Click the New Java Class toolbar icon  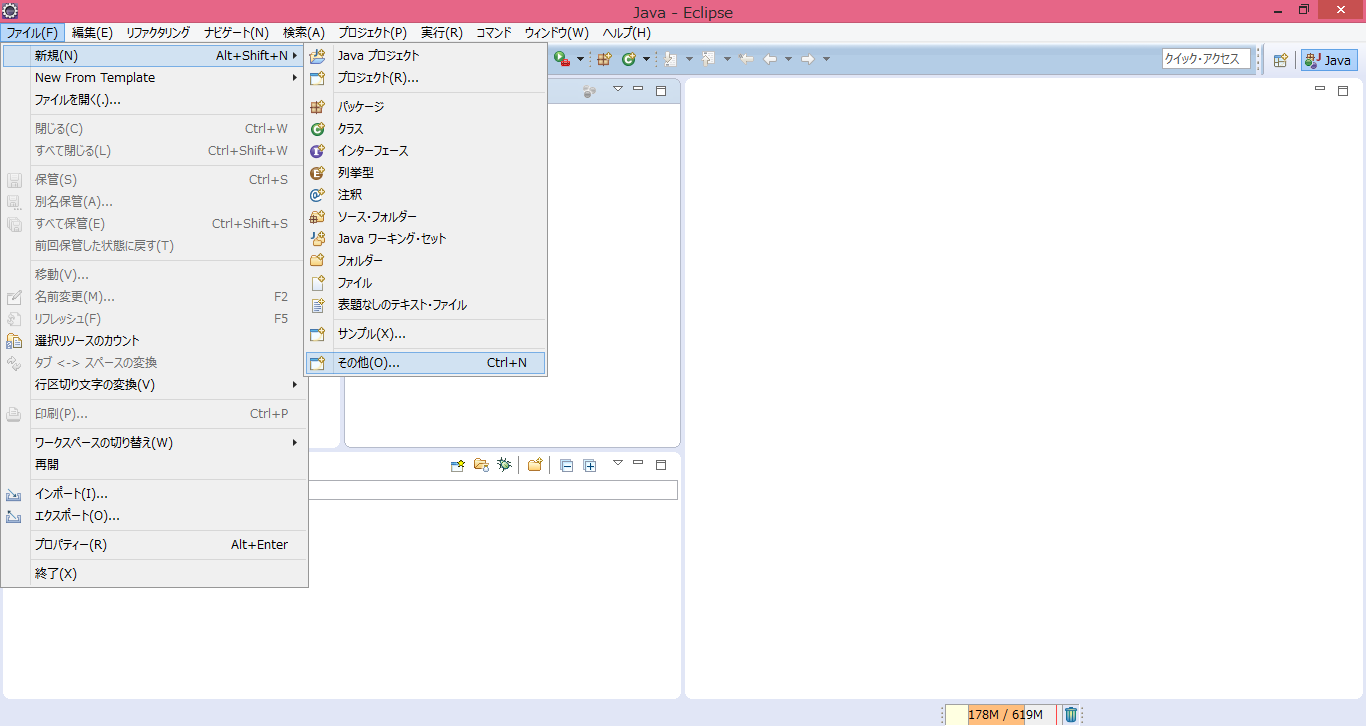tap(629, 59)
